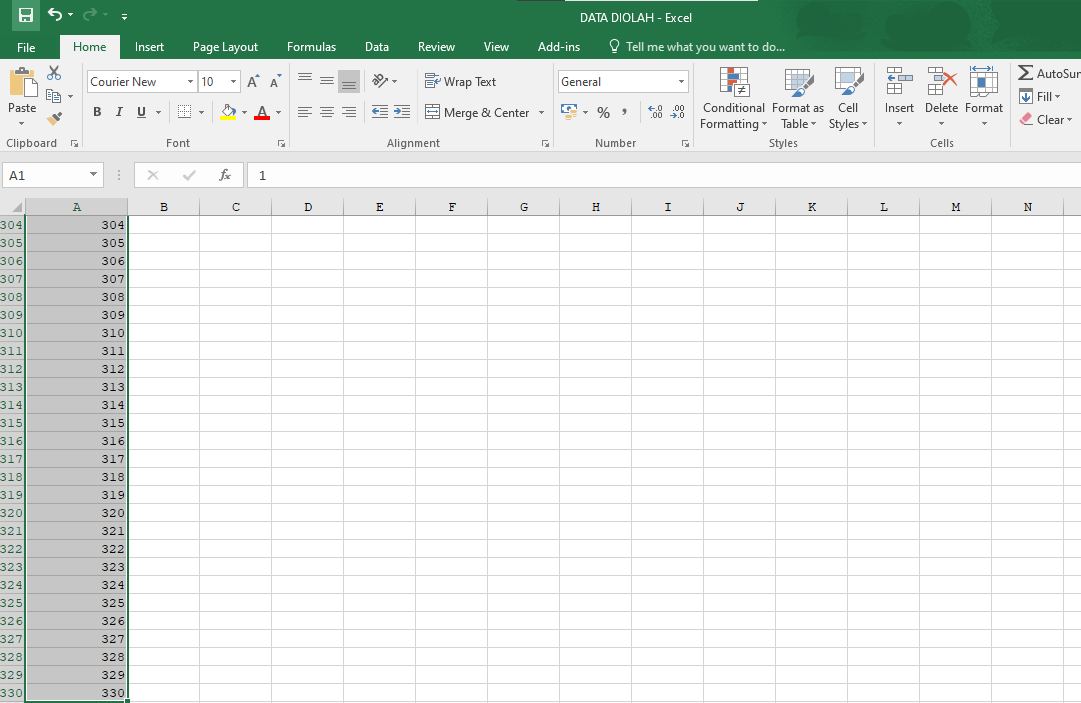The image size is (1081, 703).
Task: Toggle Italic formatting
Action: (x=119, y=113)
